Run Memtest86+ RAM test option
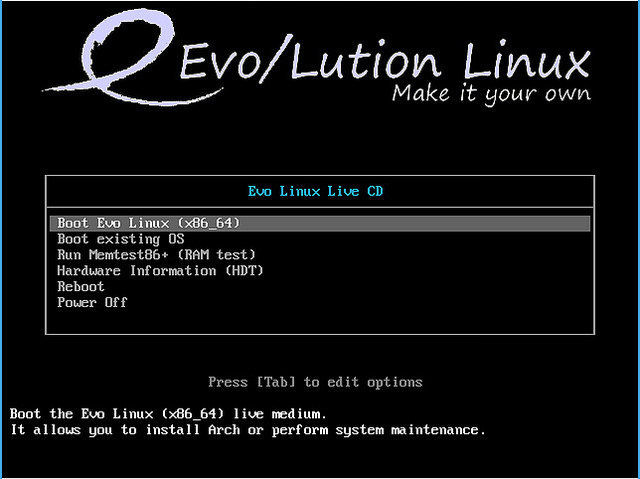Screen dimensions: 640x479 [156, 255]
